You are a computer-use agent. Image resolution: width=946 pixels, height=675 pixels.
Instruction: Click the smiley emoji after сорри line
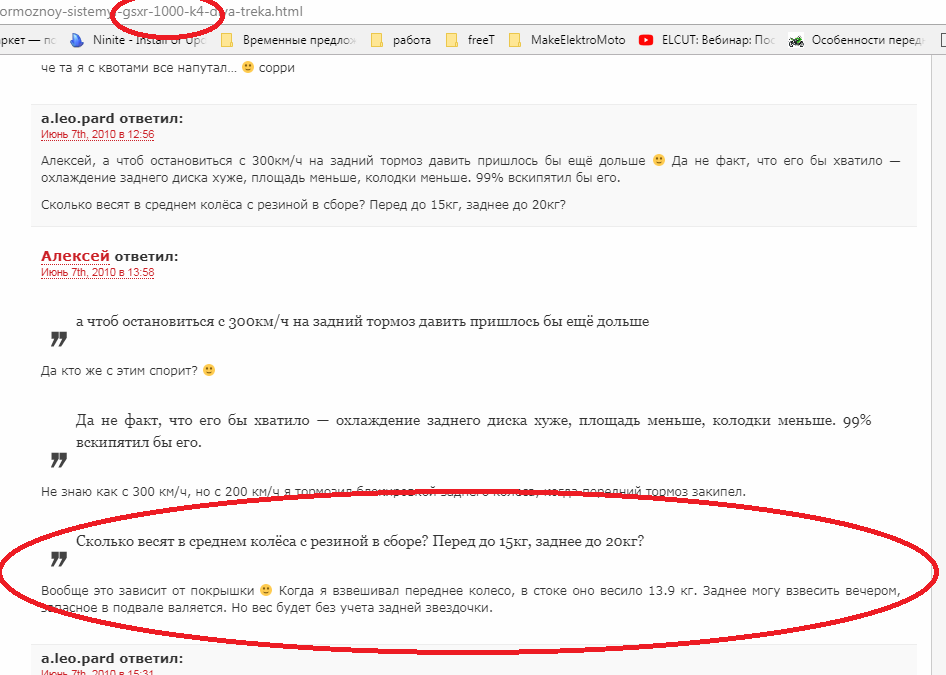tap(247, 67)
